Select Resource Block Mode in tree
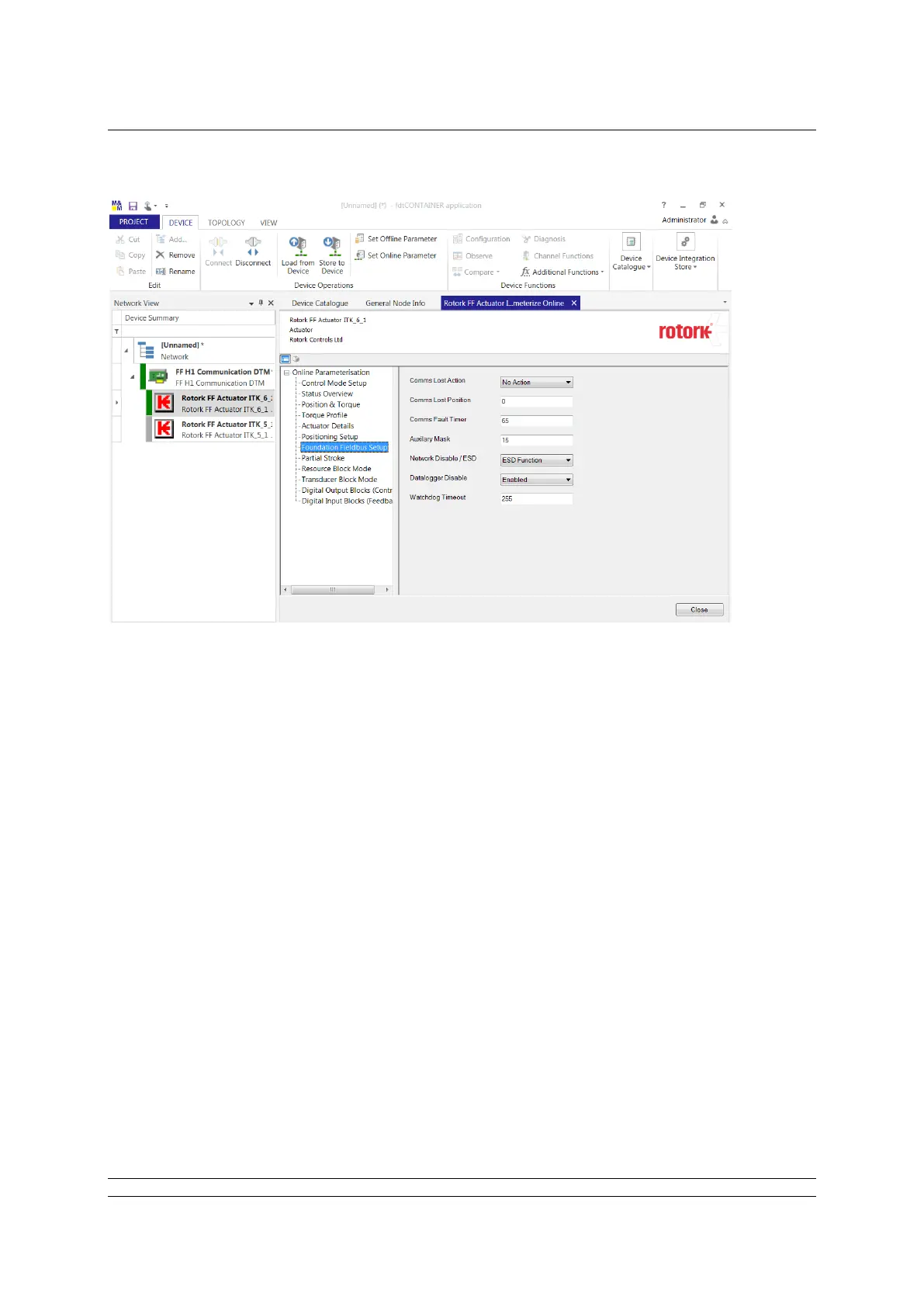This screenshot has width=924, height=1307. 336,469
